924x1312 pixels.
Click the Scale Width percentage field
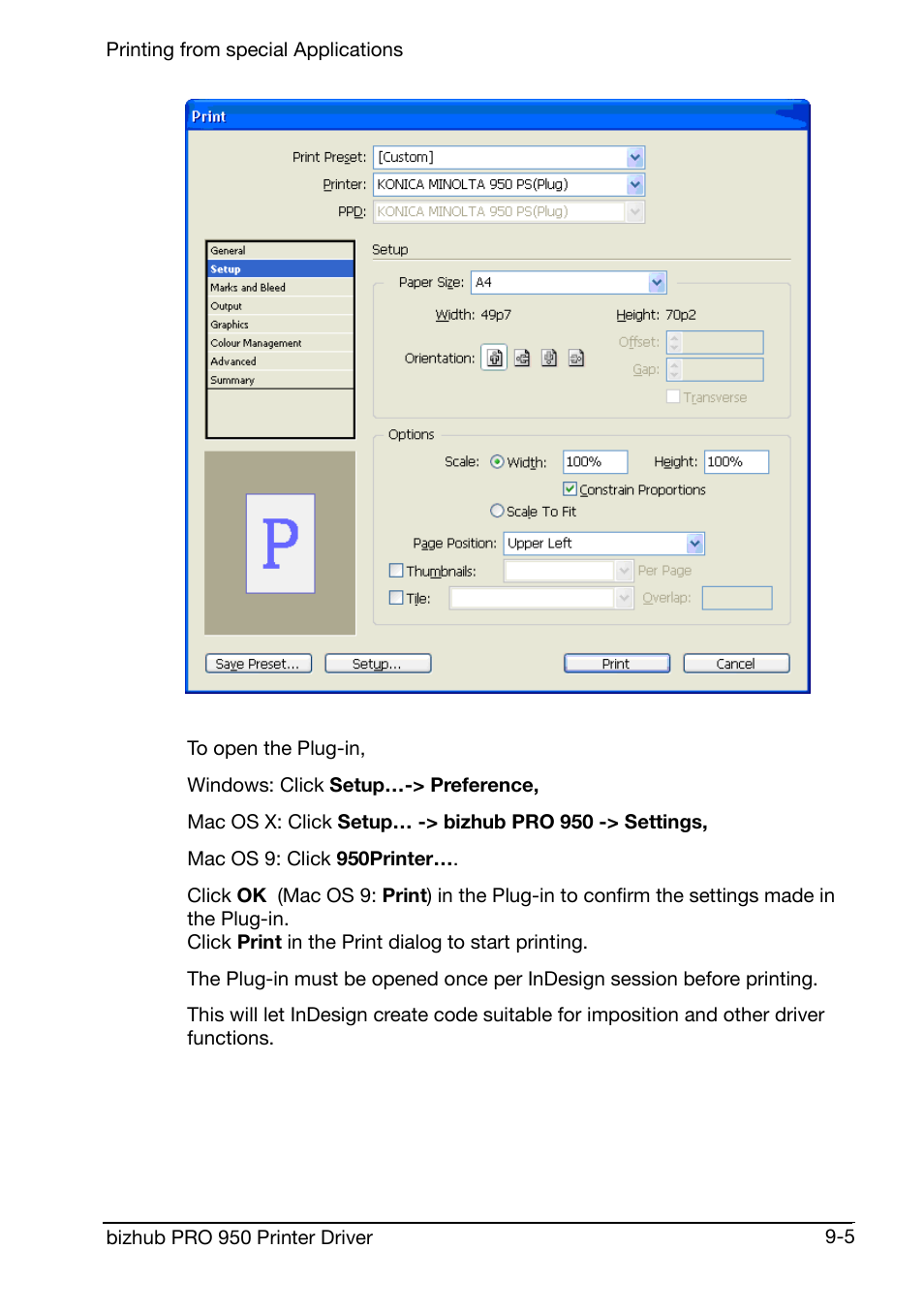[x=595, y=462]
